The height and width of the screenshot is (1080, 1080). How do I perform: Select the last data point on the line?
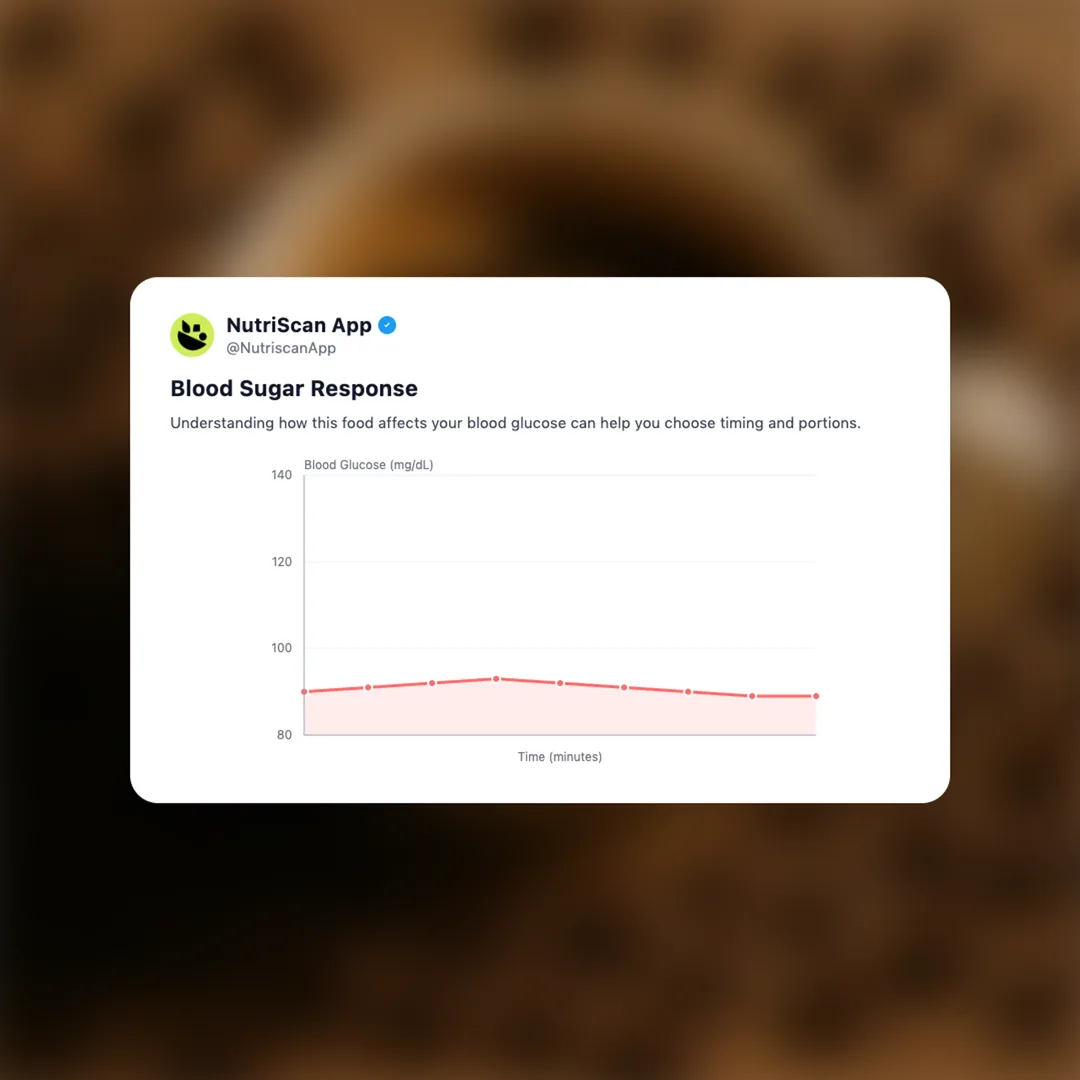[816, 696]
